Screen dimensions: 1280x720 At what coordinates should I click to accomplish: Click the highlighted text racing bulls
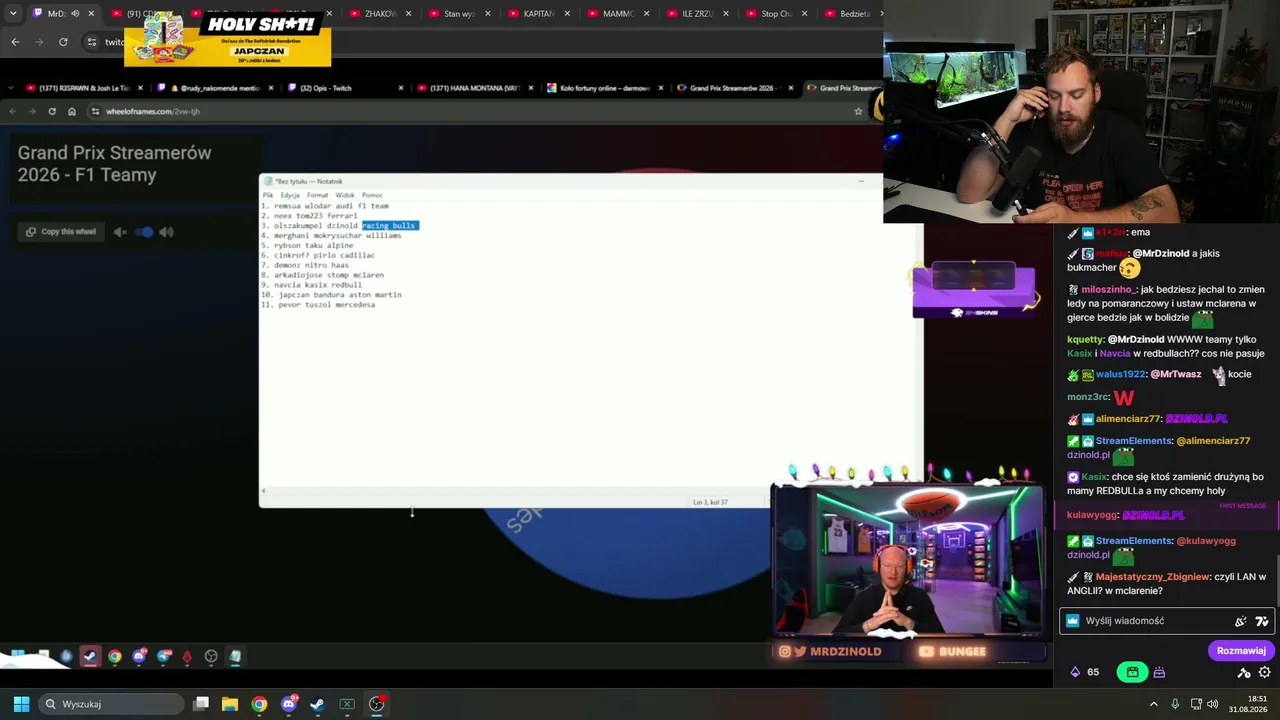(389, 226)
